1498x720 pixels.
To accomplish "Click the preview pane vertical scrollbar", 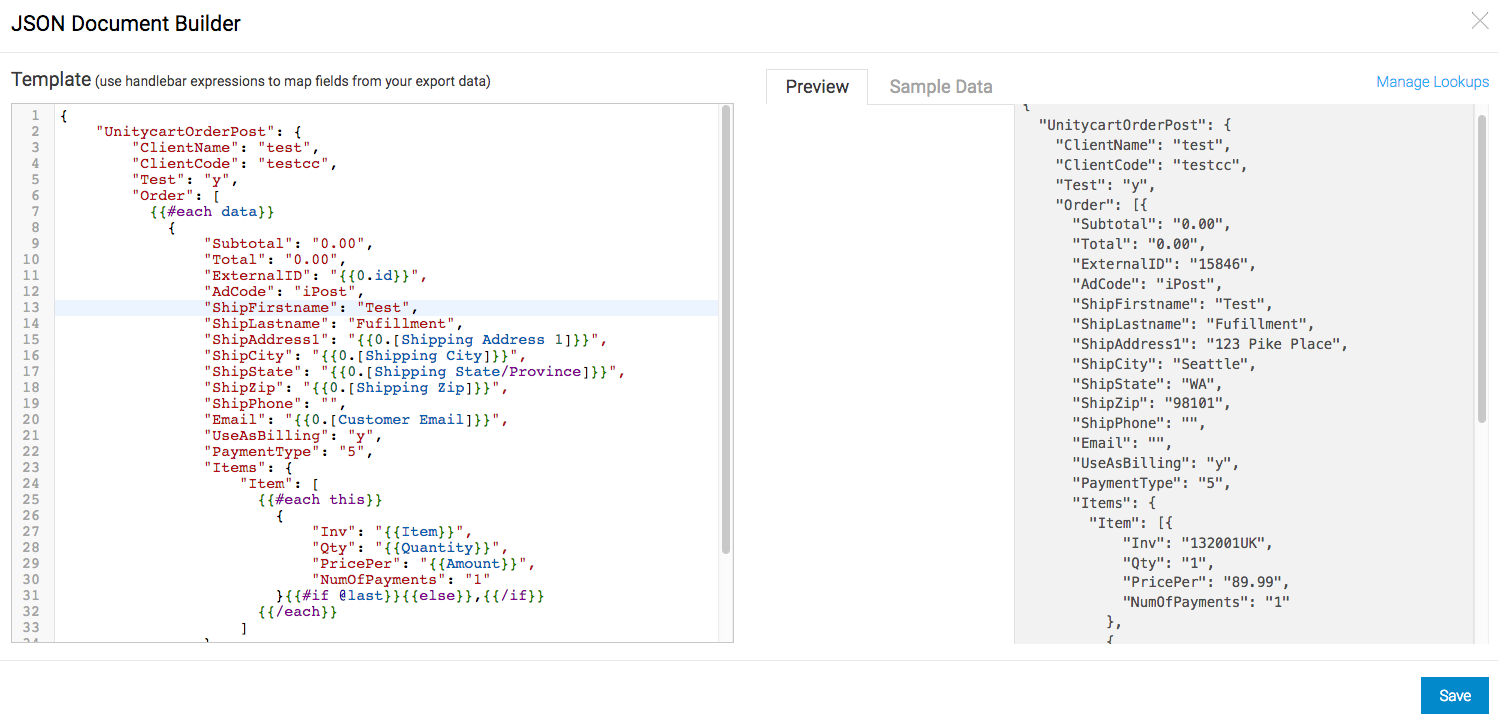I will (x=1481, y=268).
